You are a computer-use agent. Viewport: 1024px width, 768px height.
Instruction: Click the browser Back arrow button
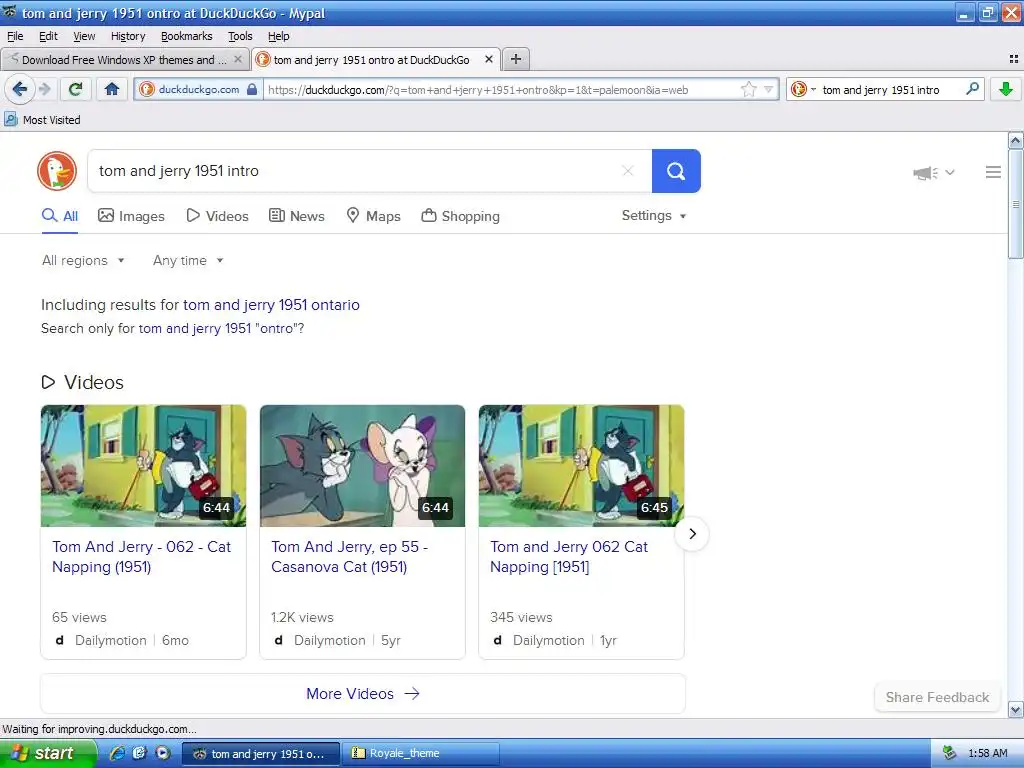[x=20, y=89]
